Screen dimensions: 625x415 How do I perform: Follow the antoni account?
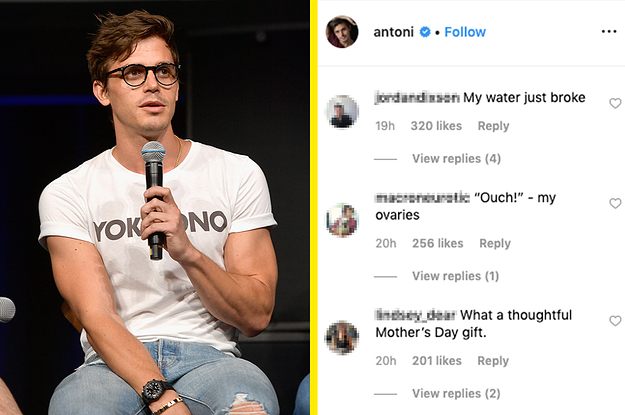click(465, 32)
